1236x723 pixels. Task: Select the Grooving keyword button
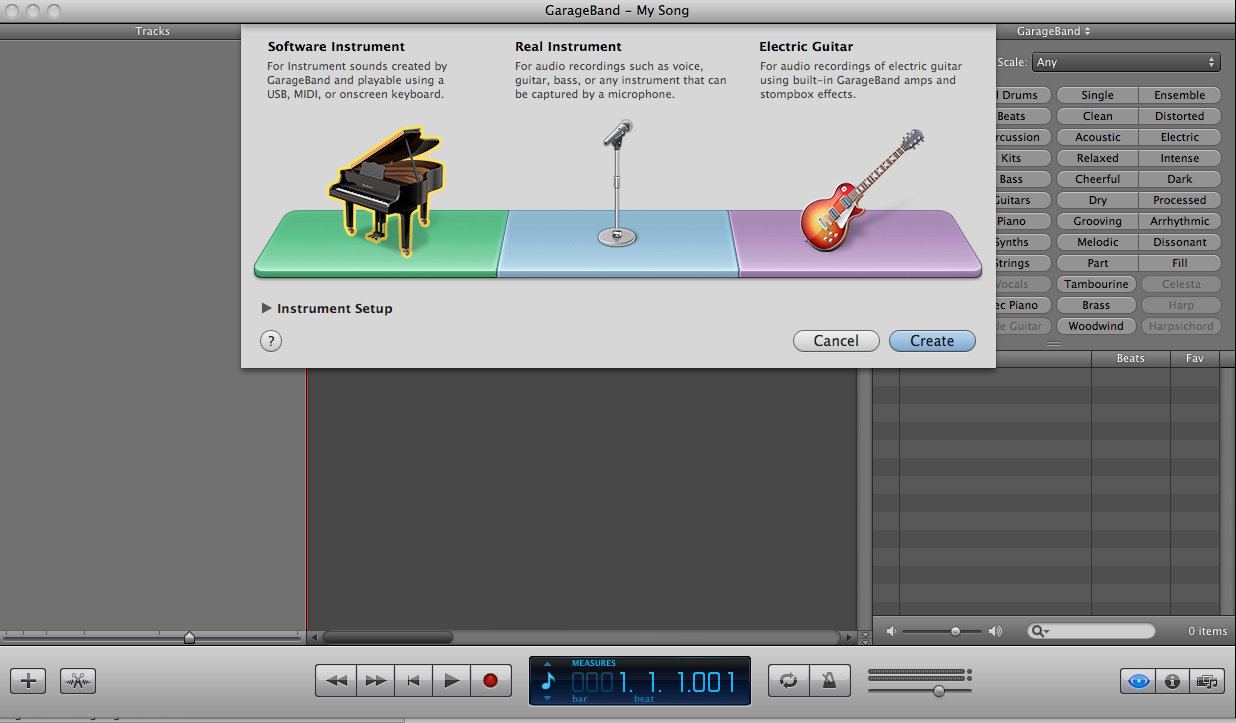point(1097,221)
